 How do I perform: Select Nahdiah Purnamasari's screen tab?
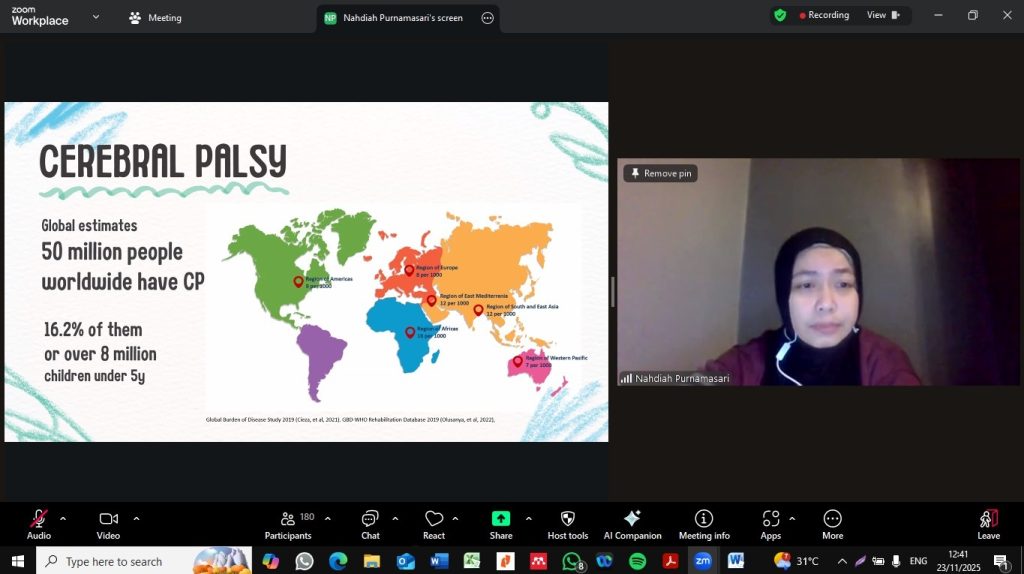click(402, 18)
